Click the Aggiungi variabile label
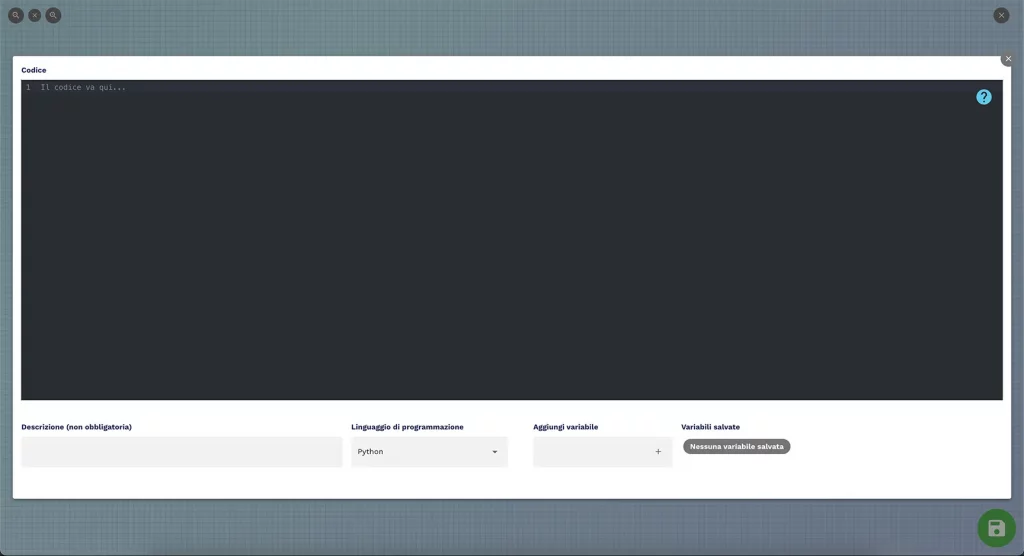The width and height of the screenshot is (1024, 556). point(566,427)
